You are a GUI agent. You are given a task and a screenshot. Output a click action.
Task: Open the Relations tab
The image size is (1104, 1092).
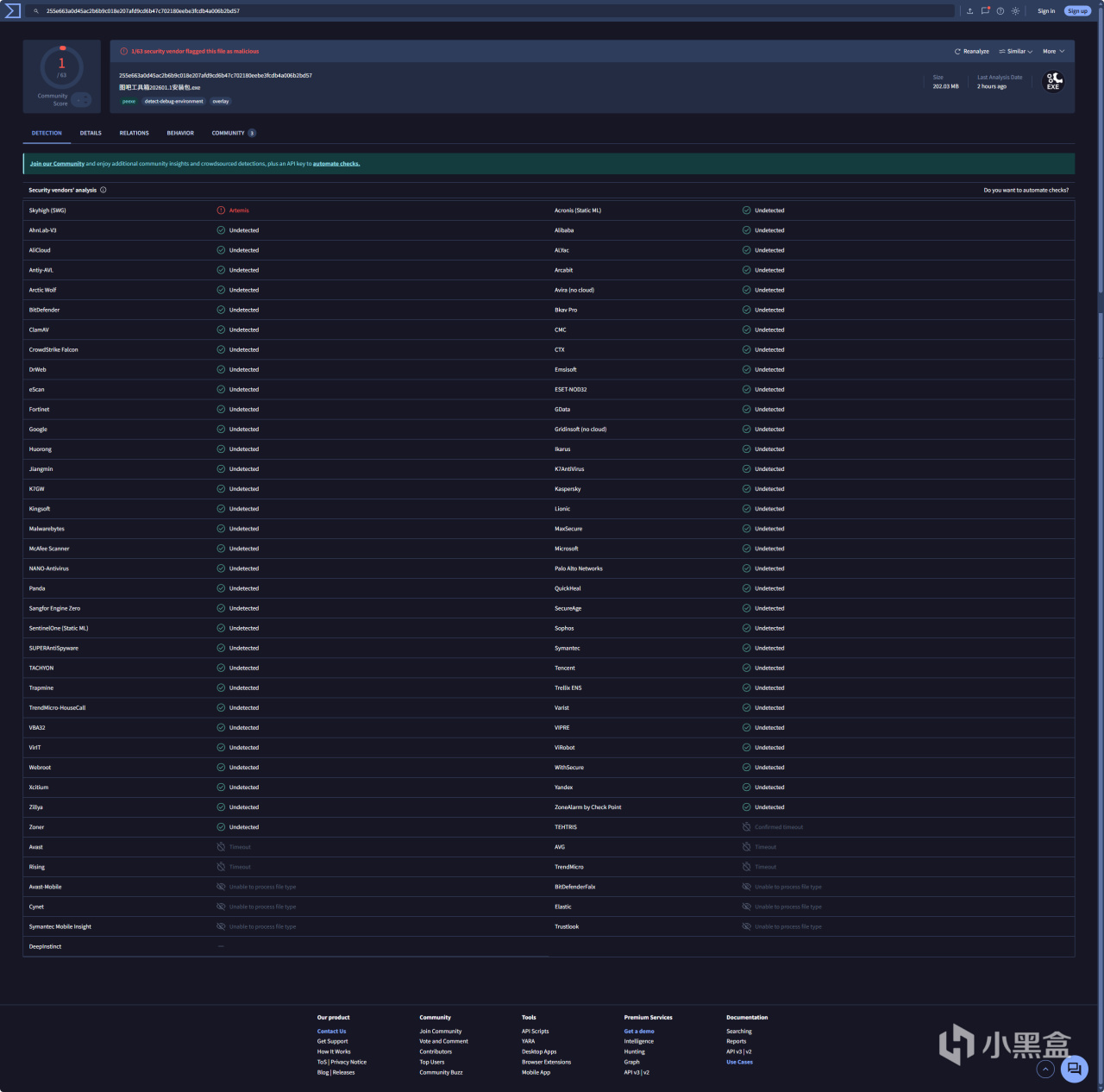pos(134,133)
